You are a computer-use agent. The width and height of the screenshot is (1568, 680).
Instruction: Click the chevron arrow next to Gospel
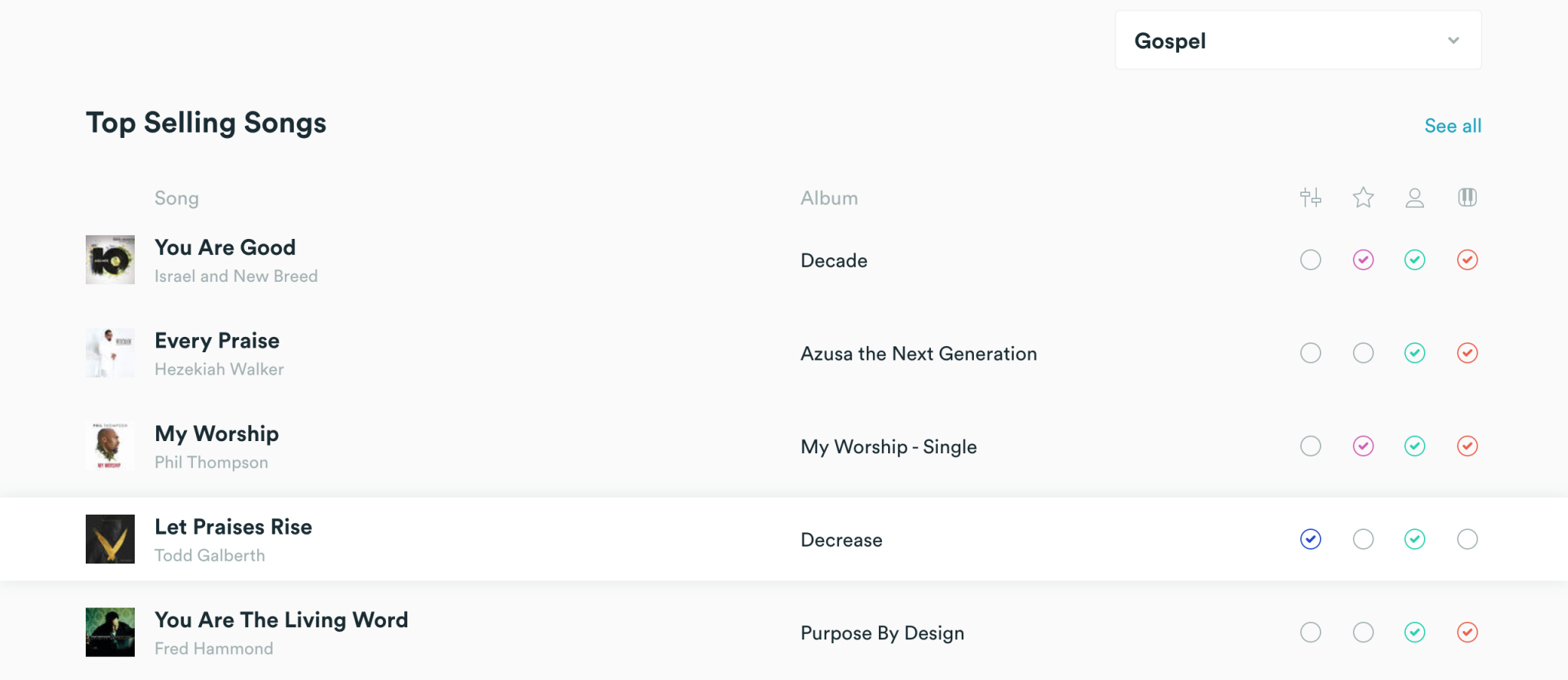tap(1453, 41)
